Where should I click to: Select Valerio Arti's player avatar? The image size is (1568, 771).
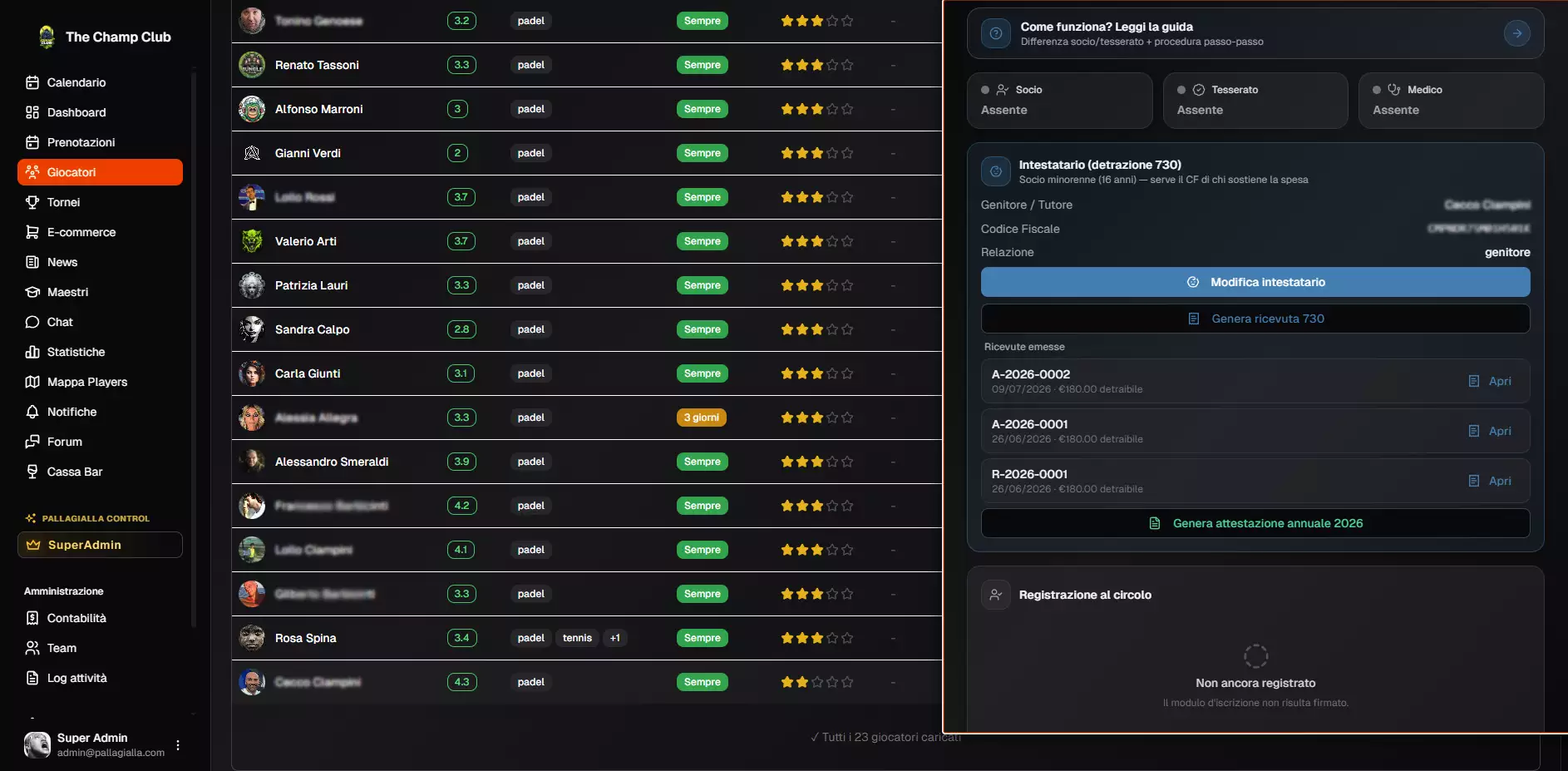pos(252,241)
